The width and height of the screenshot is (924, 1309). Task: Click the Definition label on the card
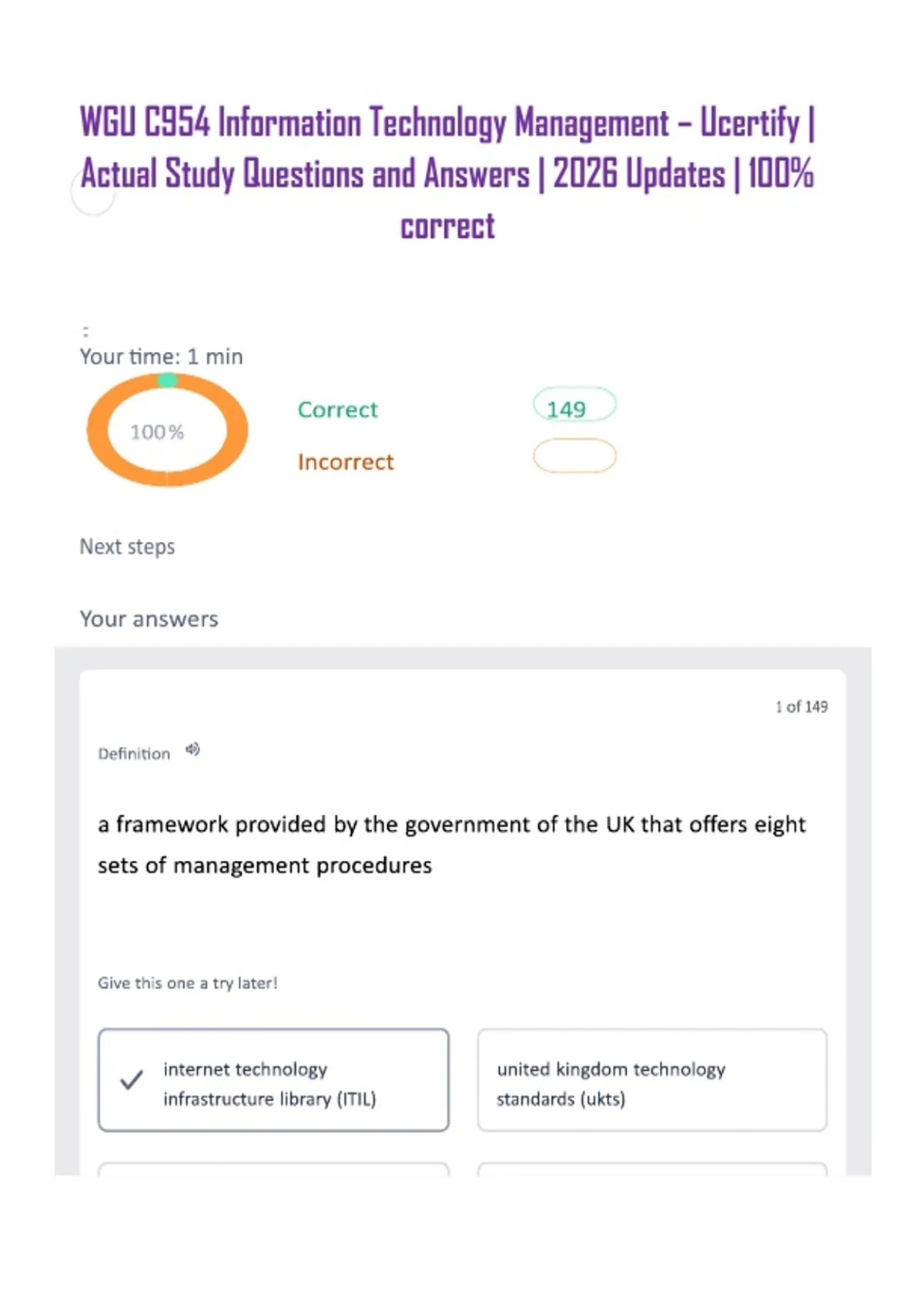(134, 754)
